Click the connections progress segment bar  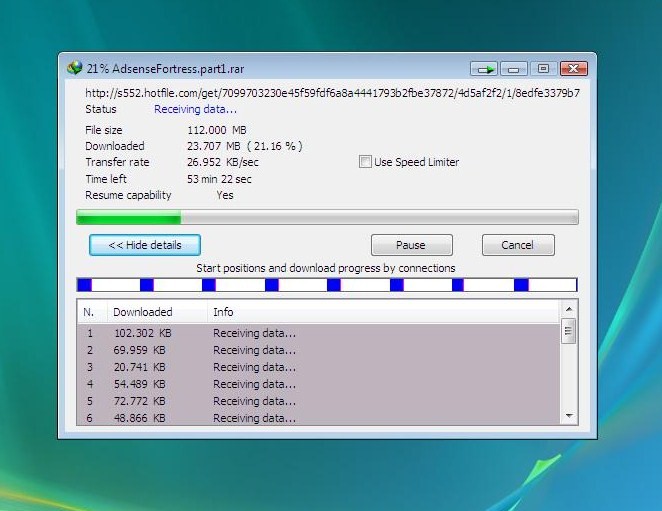[327, 285]
